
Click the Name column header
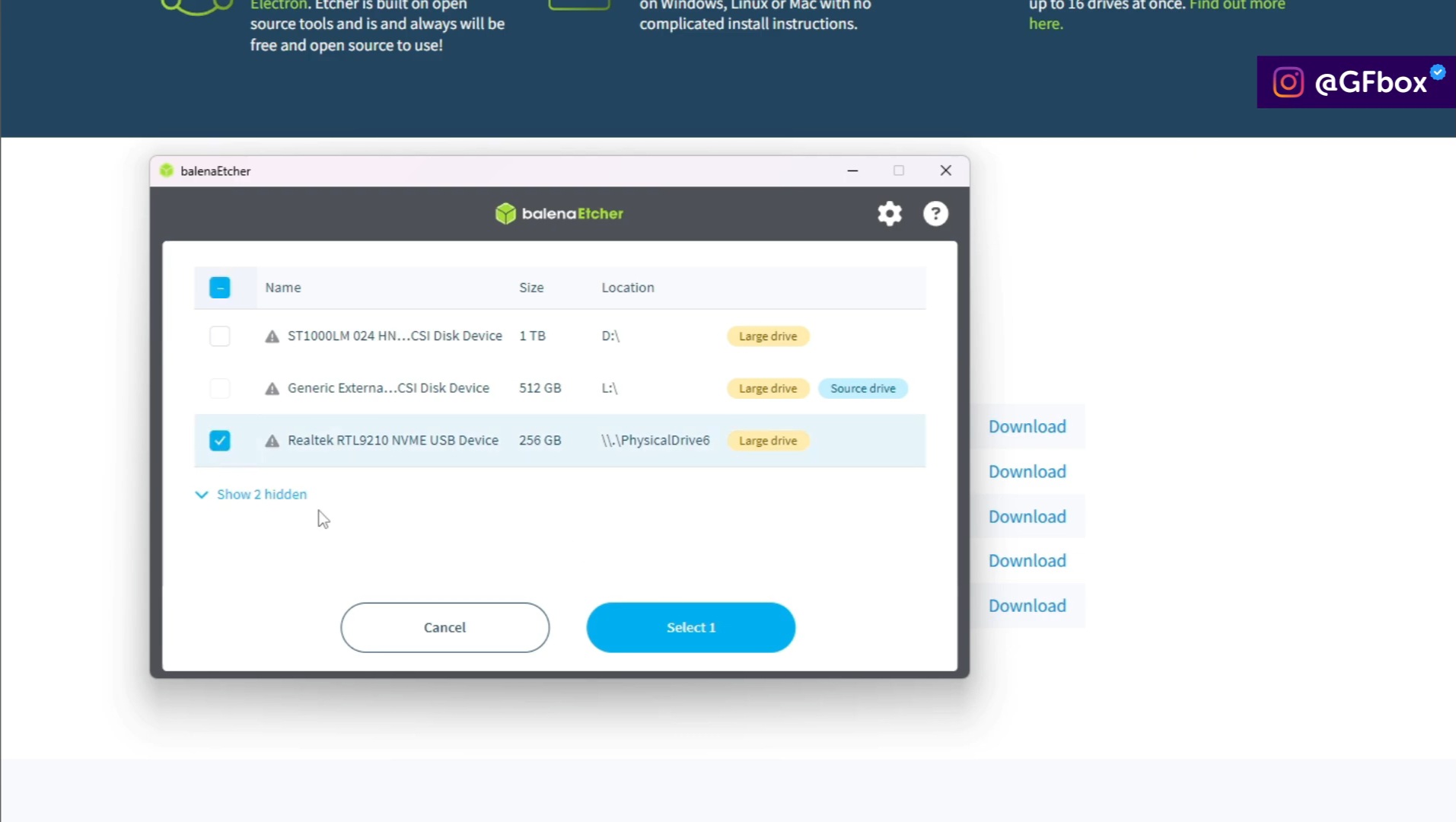click(x=283, y=288)
